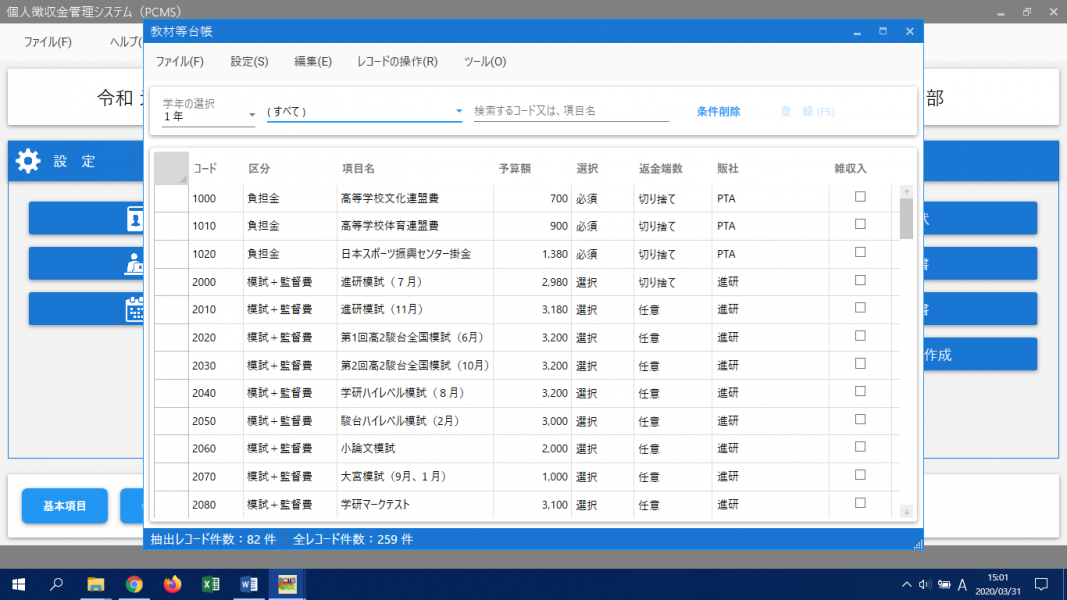Expand the (すべて) category dropdown
1067x600 pixels.
point(364,111)
